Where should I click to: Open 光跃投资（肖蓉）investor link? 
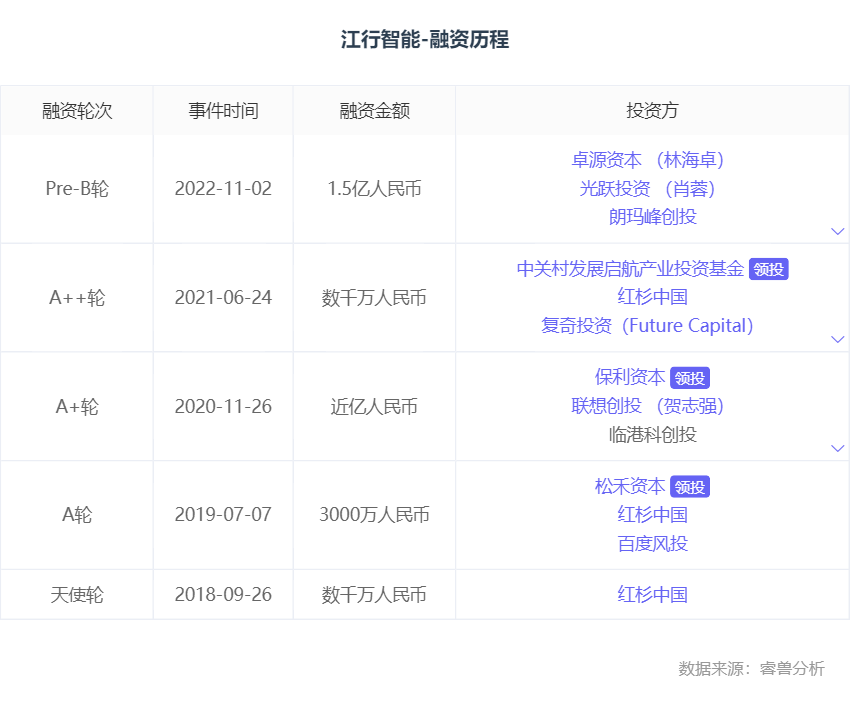[x=648, y=189]
